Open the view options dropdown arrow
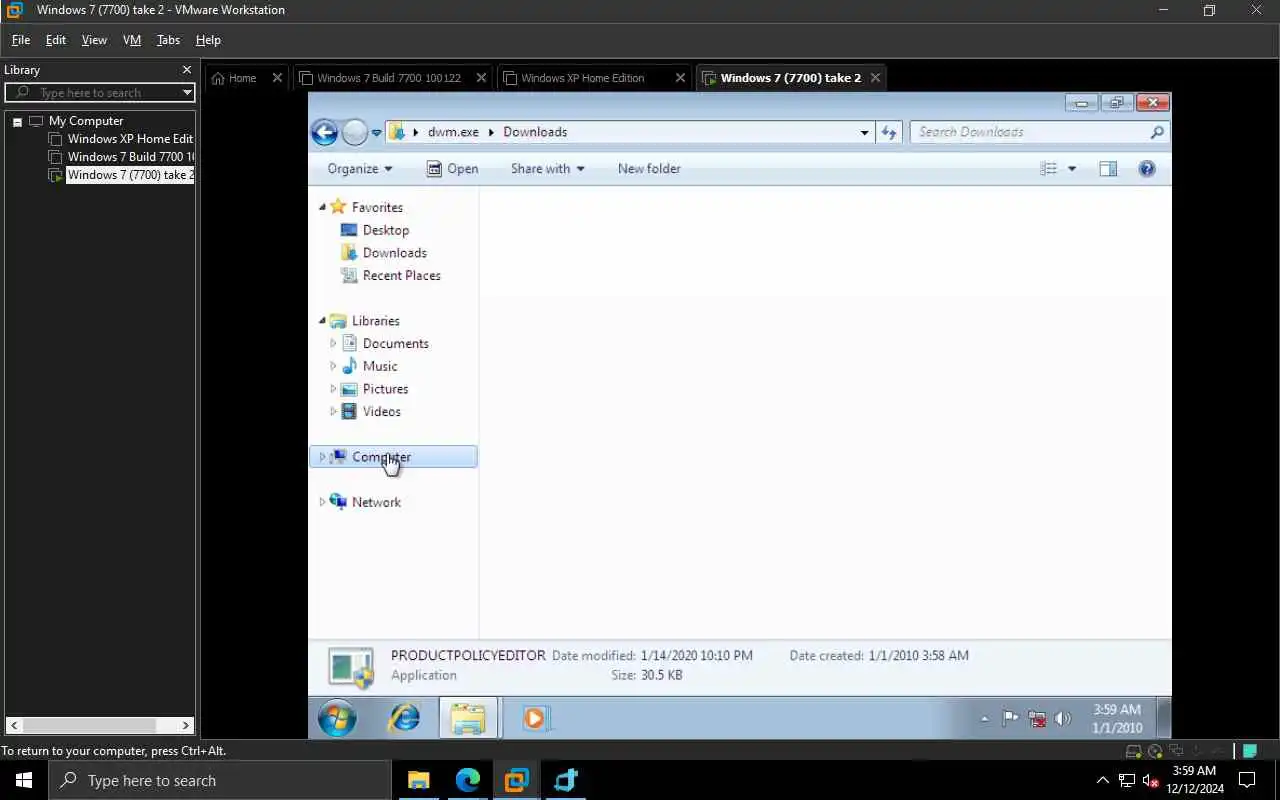 coord(1072,169)
